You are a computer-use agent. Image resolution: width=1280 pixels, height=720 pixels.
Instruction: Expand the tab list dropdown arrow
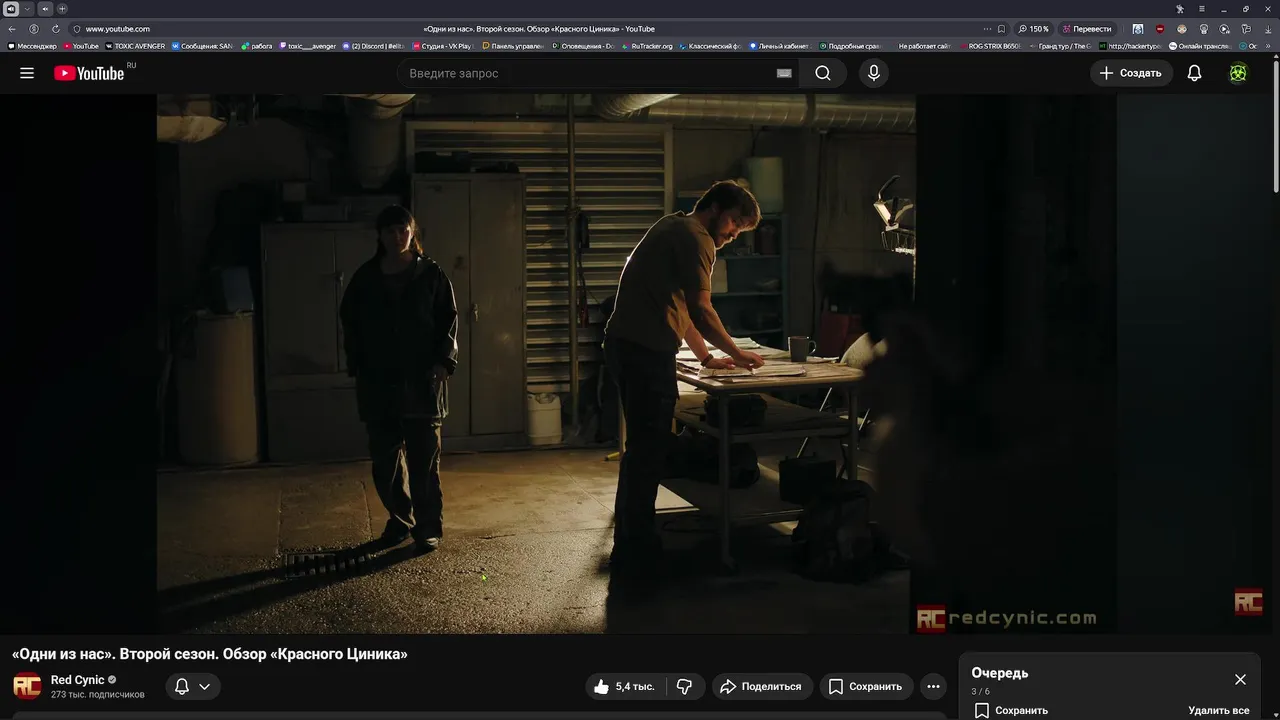28,9
